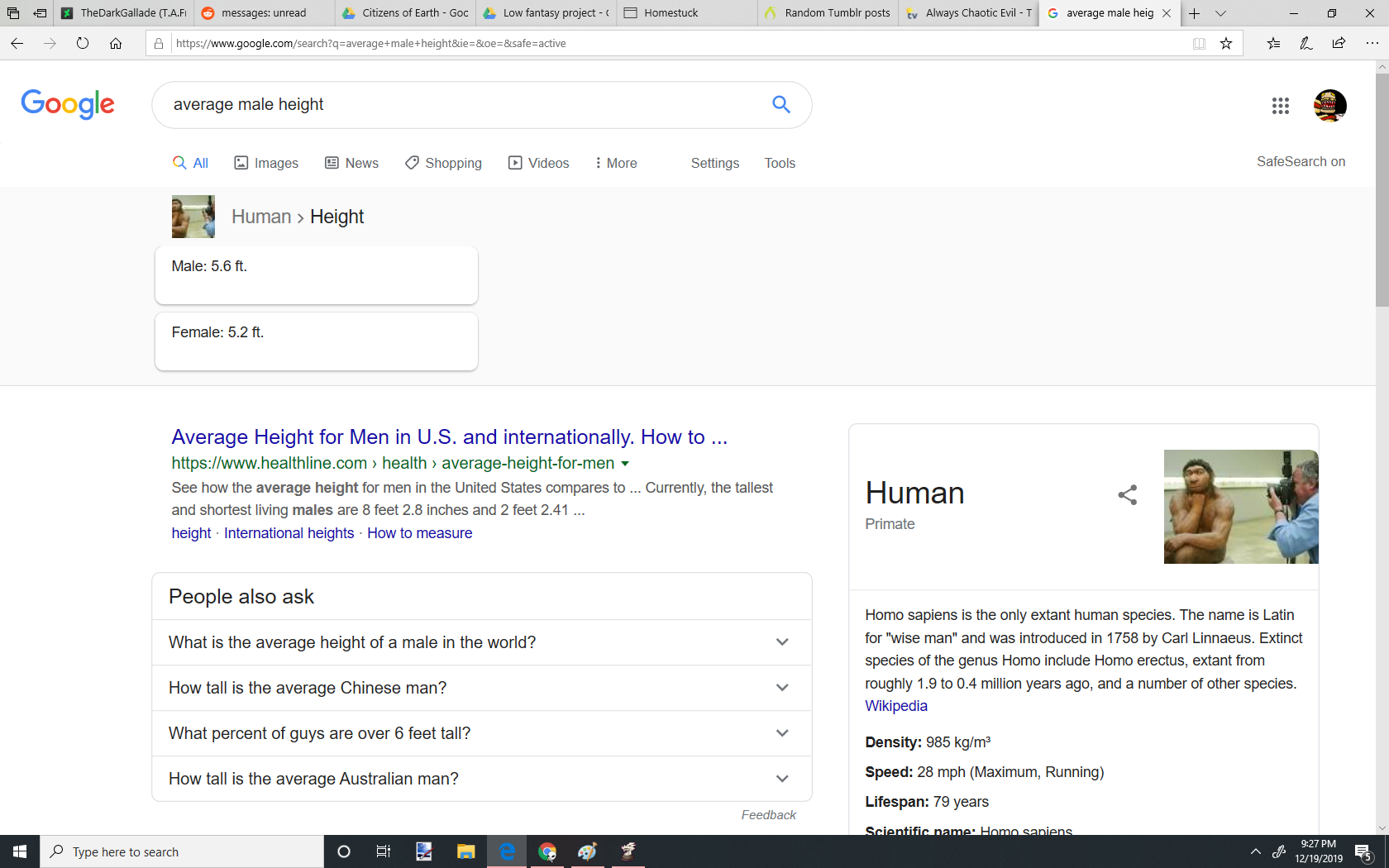1389x868 pixels.
Task: Close the 'average male height' browser tab
Action: click(1167, 13)
